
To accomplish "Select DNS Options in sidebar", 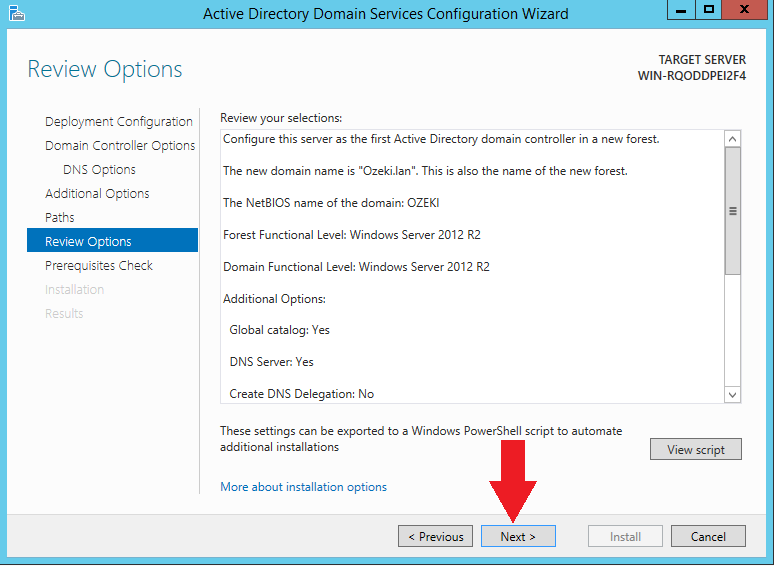I will tap(99, 170).
